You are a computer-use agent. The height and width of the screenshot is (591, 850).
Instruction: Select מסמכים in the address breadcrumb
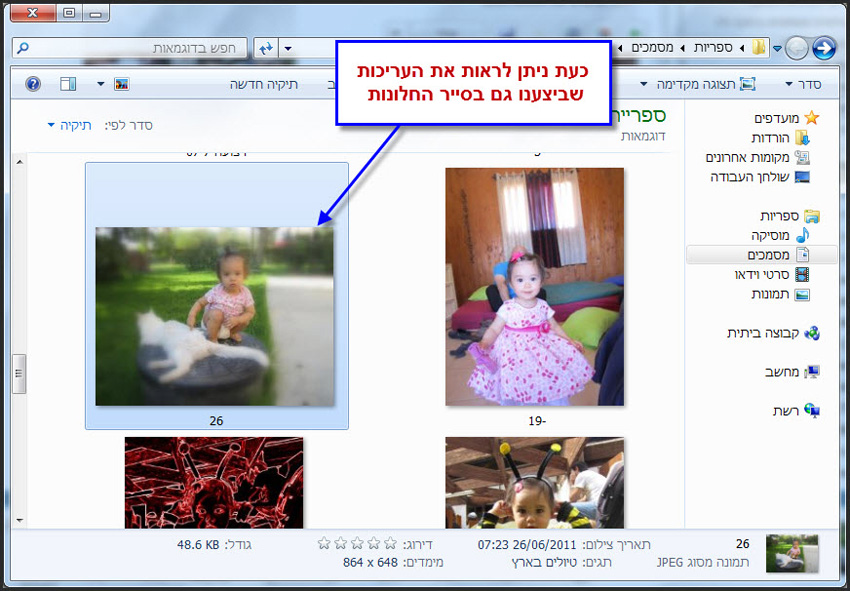(x=652, y=48)
